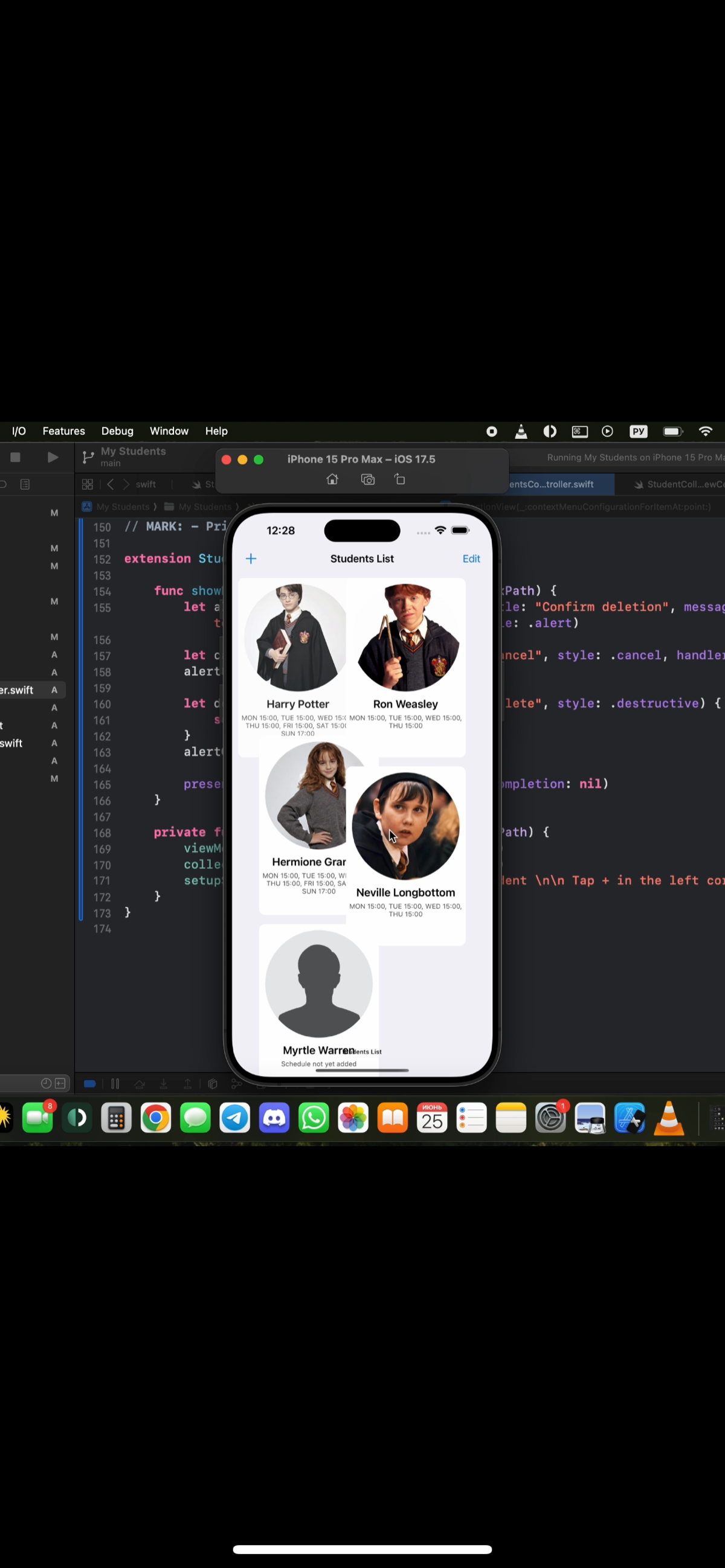Open Notes from the Dock

[511, 1118]
